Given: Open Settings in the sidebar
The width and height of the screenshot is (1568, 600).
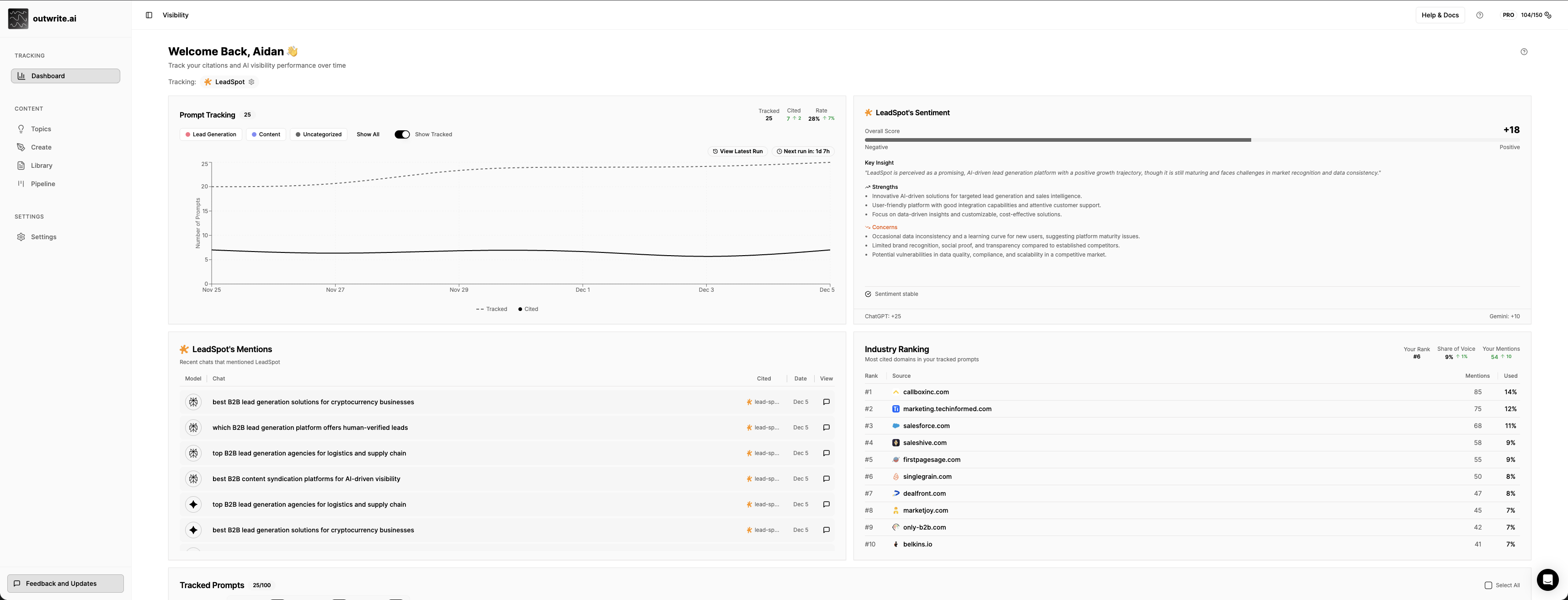Looking at the screenshot, I should point(43,237).
